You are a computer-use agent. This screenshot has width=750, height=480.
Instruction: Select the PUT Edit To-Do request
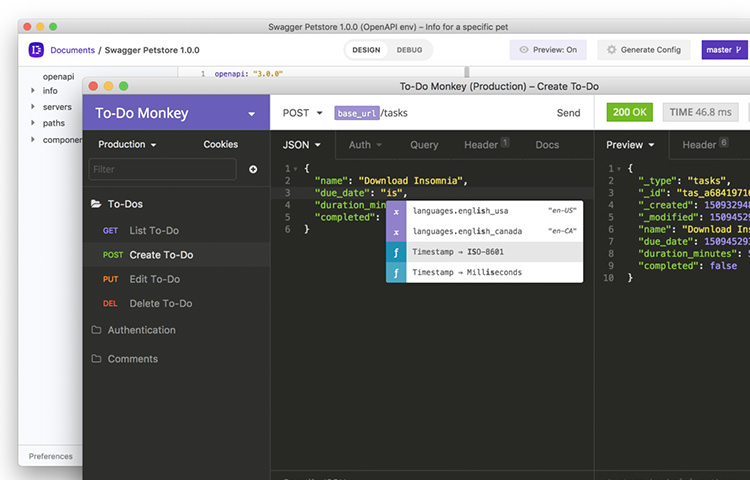176,279
